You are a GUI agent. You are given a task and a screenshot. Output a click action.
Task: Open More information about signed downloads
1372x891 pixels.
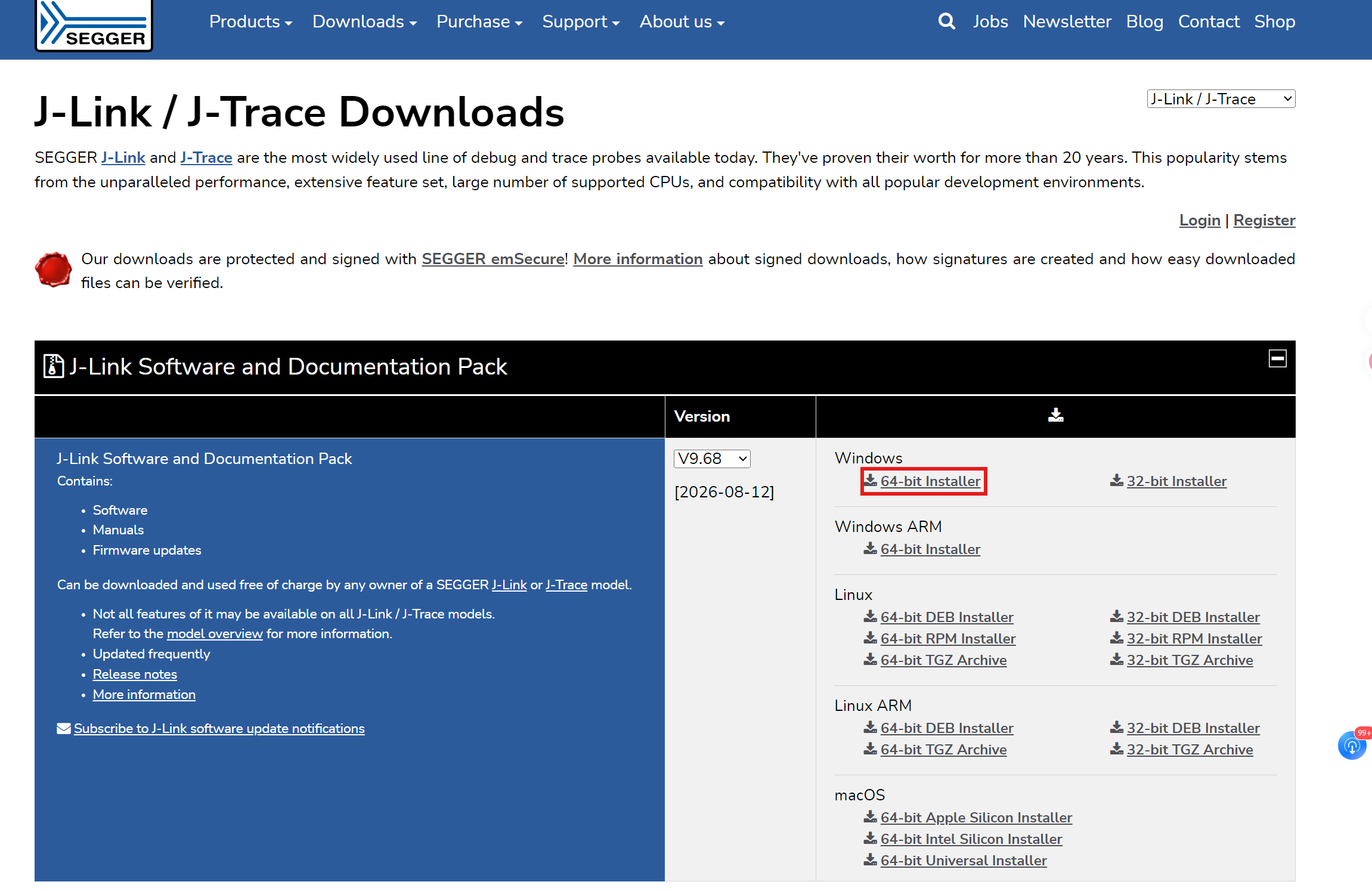coord(638,259)
